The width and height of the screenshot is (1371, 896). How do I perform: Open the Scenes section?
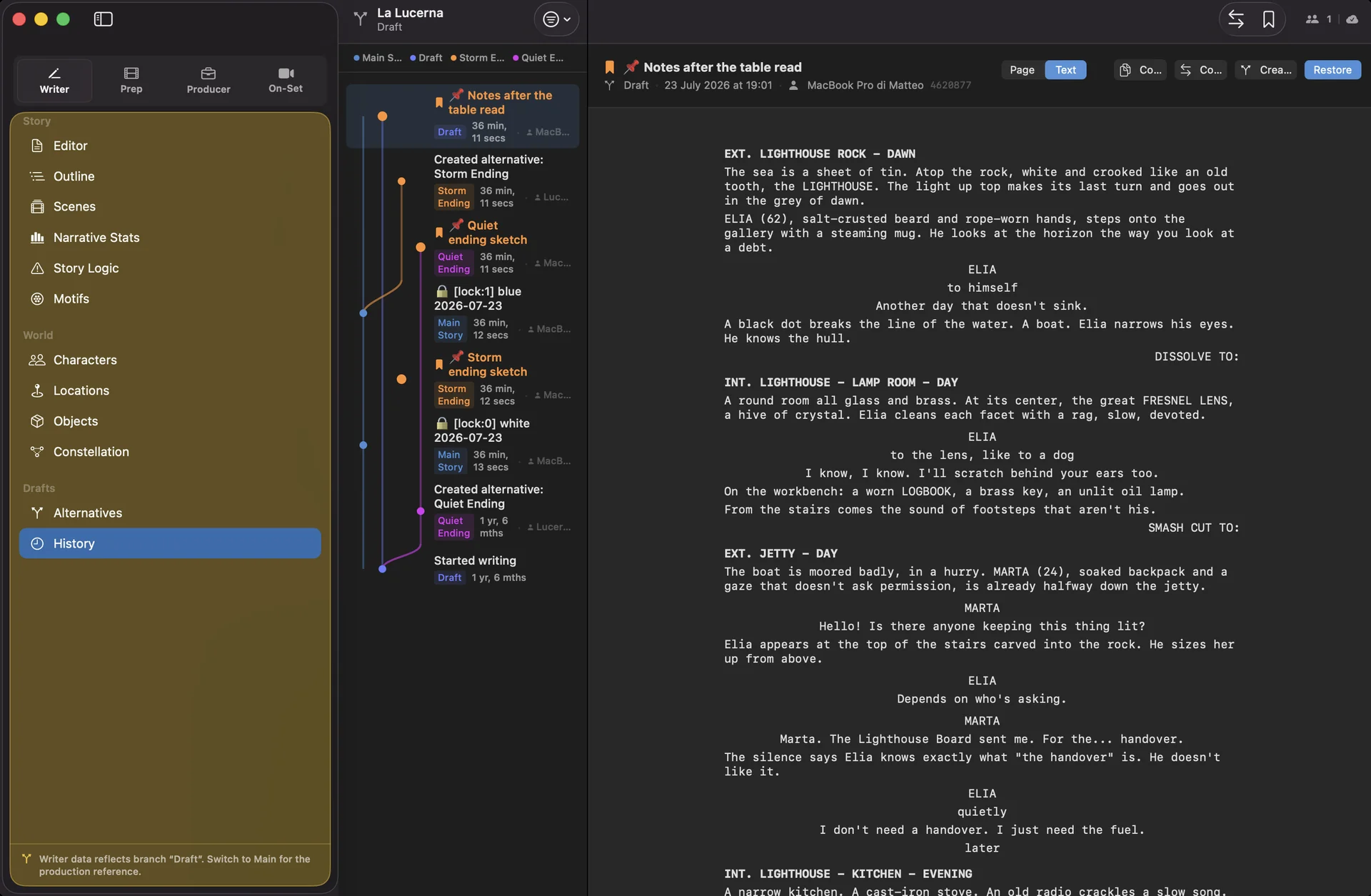pyautogui.click(x=170, y=206)
